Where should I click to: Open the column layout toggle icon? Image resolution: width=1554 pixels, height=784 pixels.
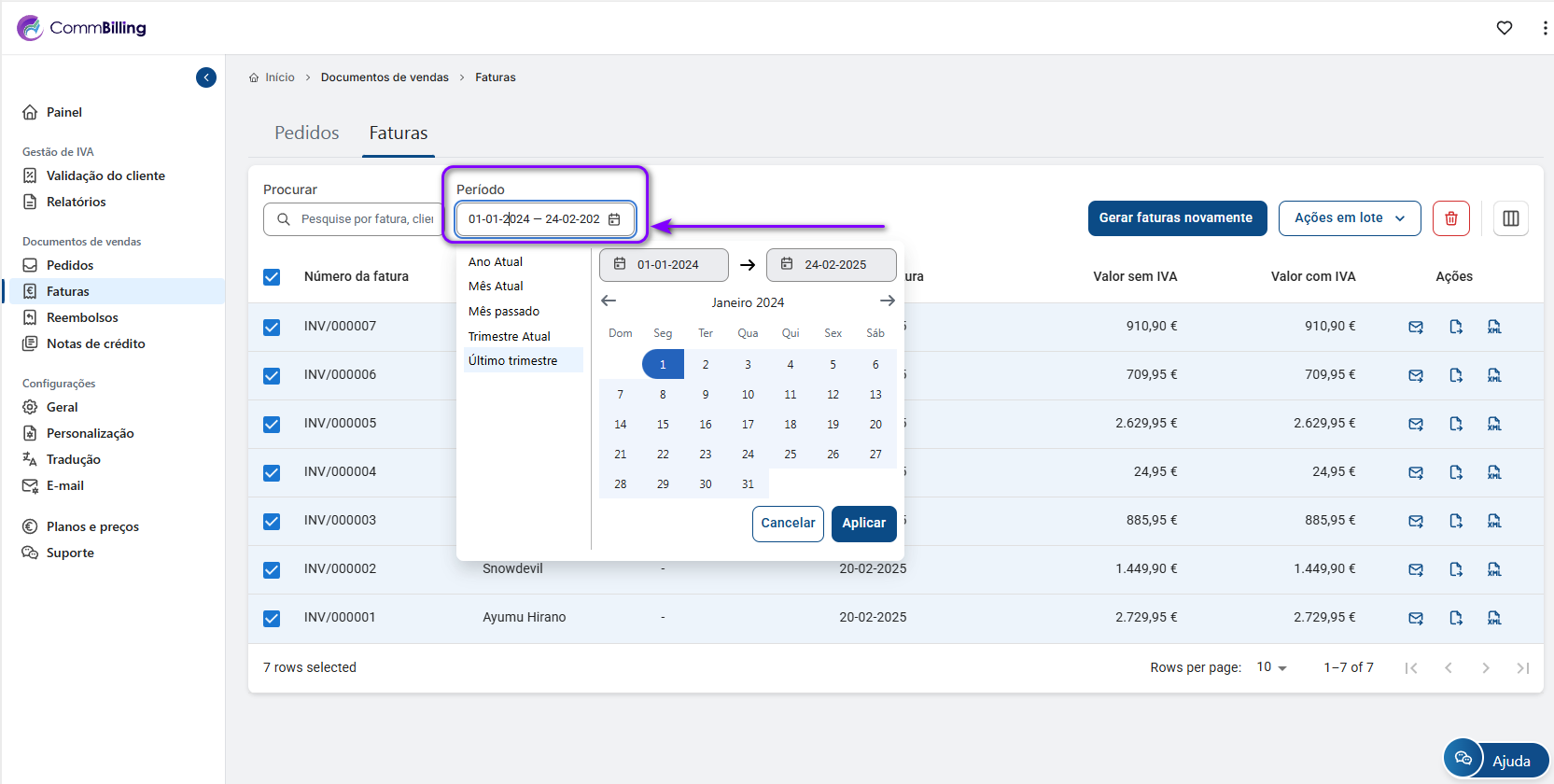1510,218
